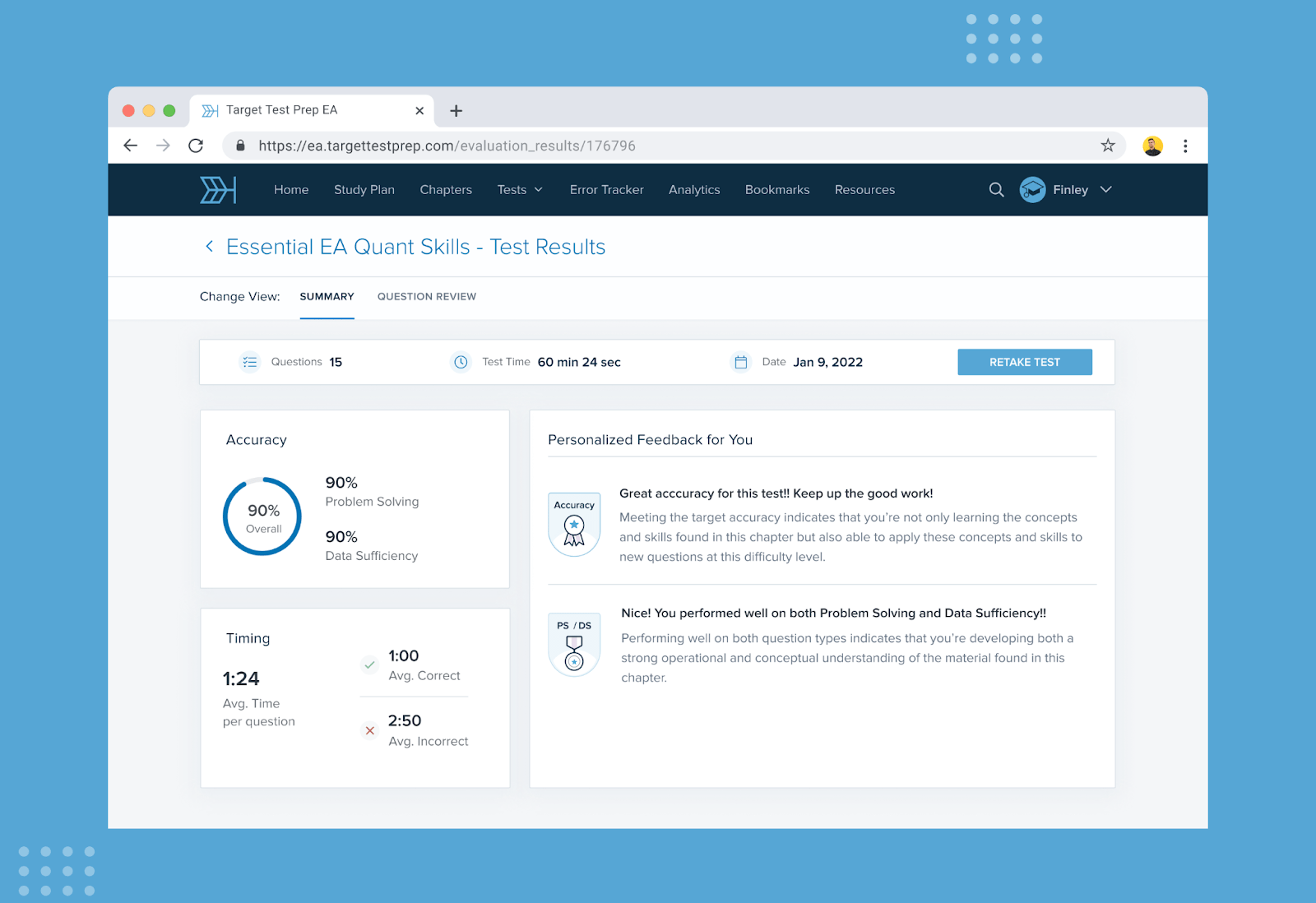The height and width of the screenshot is (903, 1316).
Task: Click the Accuracy ribbon badge icon
Action: click(x=574, y=525)
